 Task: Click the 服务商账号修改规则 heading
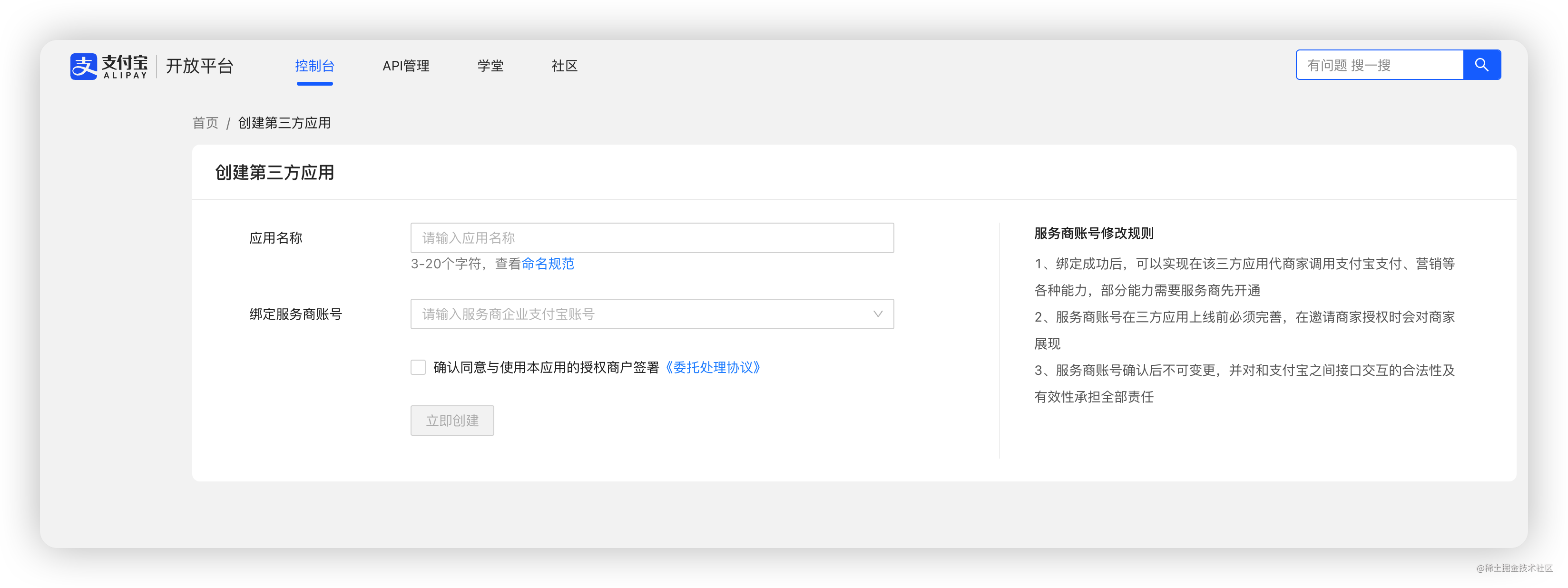[1094, 233]
